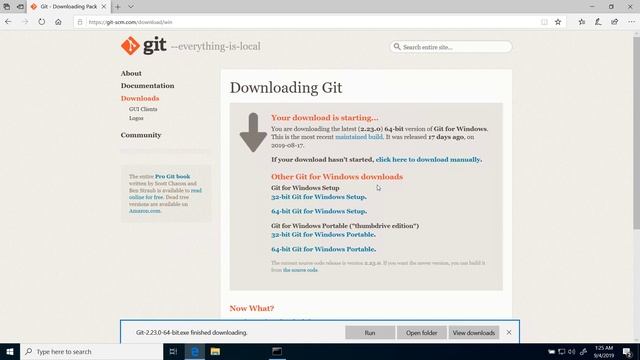Open the favorites hub icon
The image size is (640, 360).
(582, 22)
